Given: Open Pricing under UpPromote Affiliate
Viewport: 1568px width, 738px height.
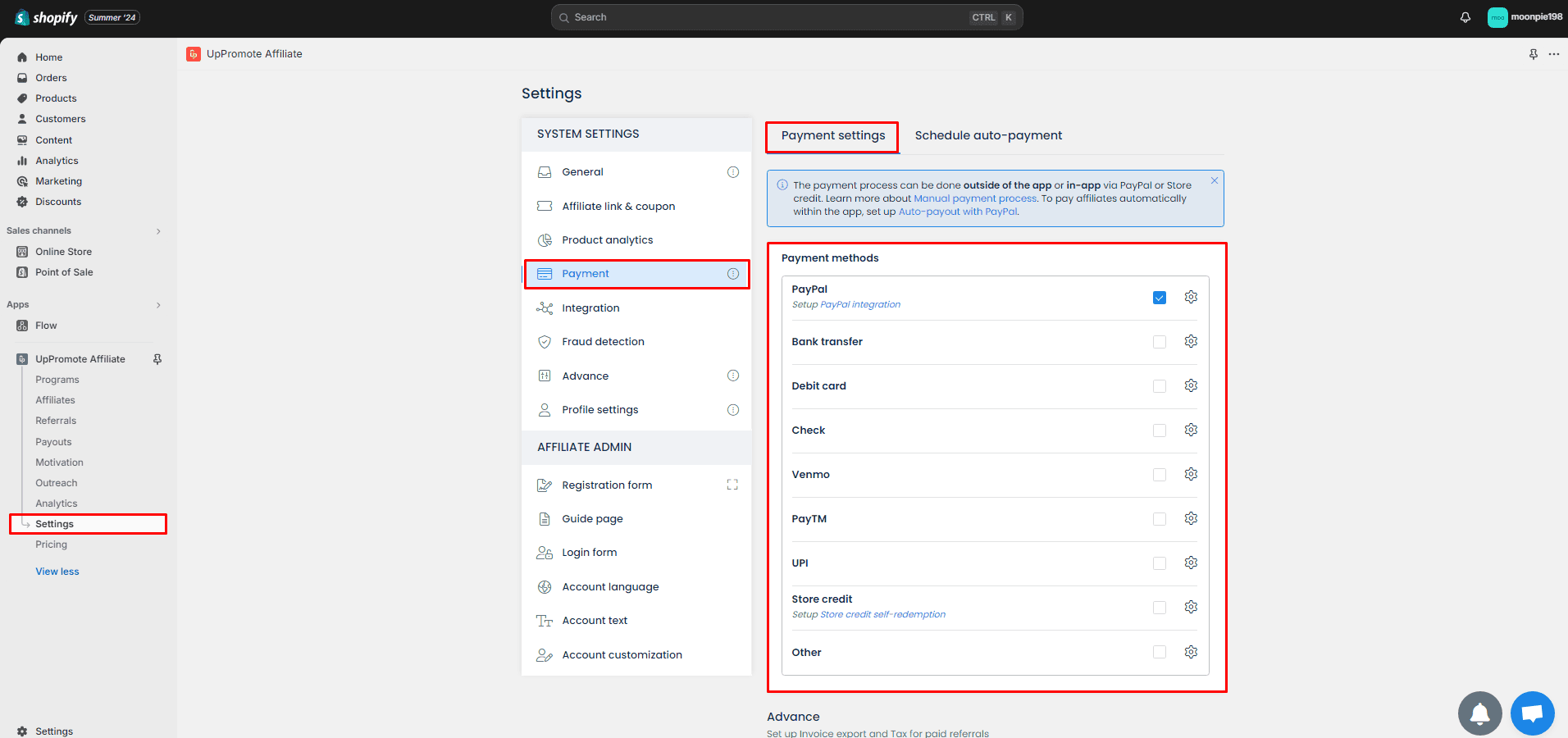Looking at the screenshot, I should pyautogui.click(x=51, y=544).
